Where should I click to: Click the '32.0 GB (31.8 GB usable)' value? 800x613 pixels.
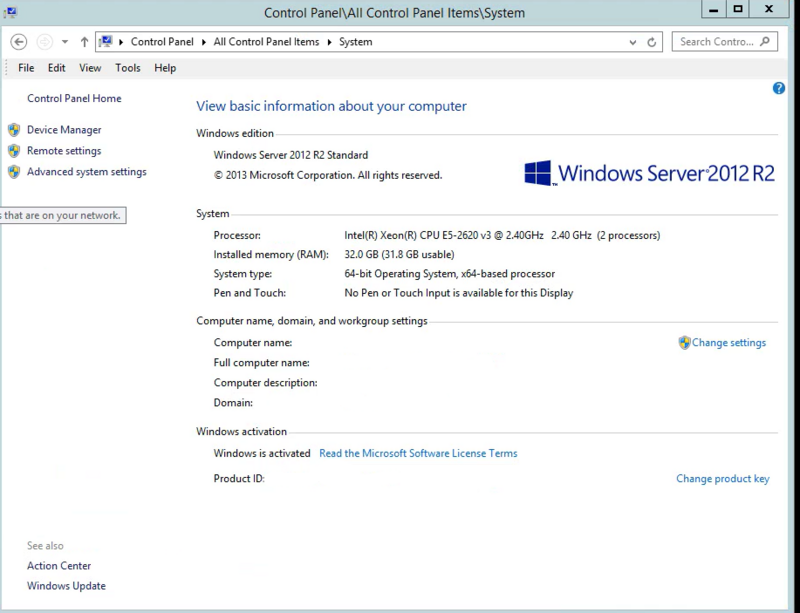399,254
